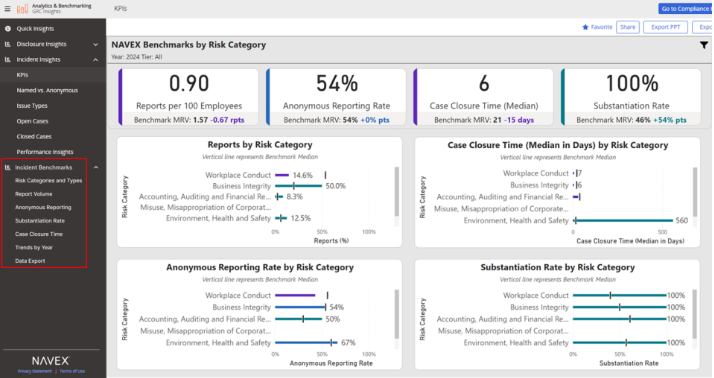Open Named vs. Anonymous page
Screen dimensions: 714x378
[47, 90]
